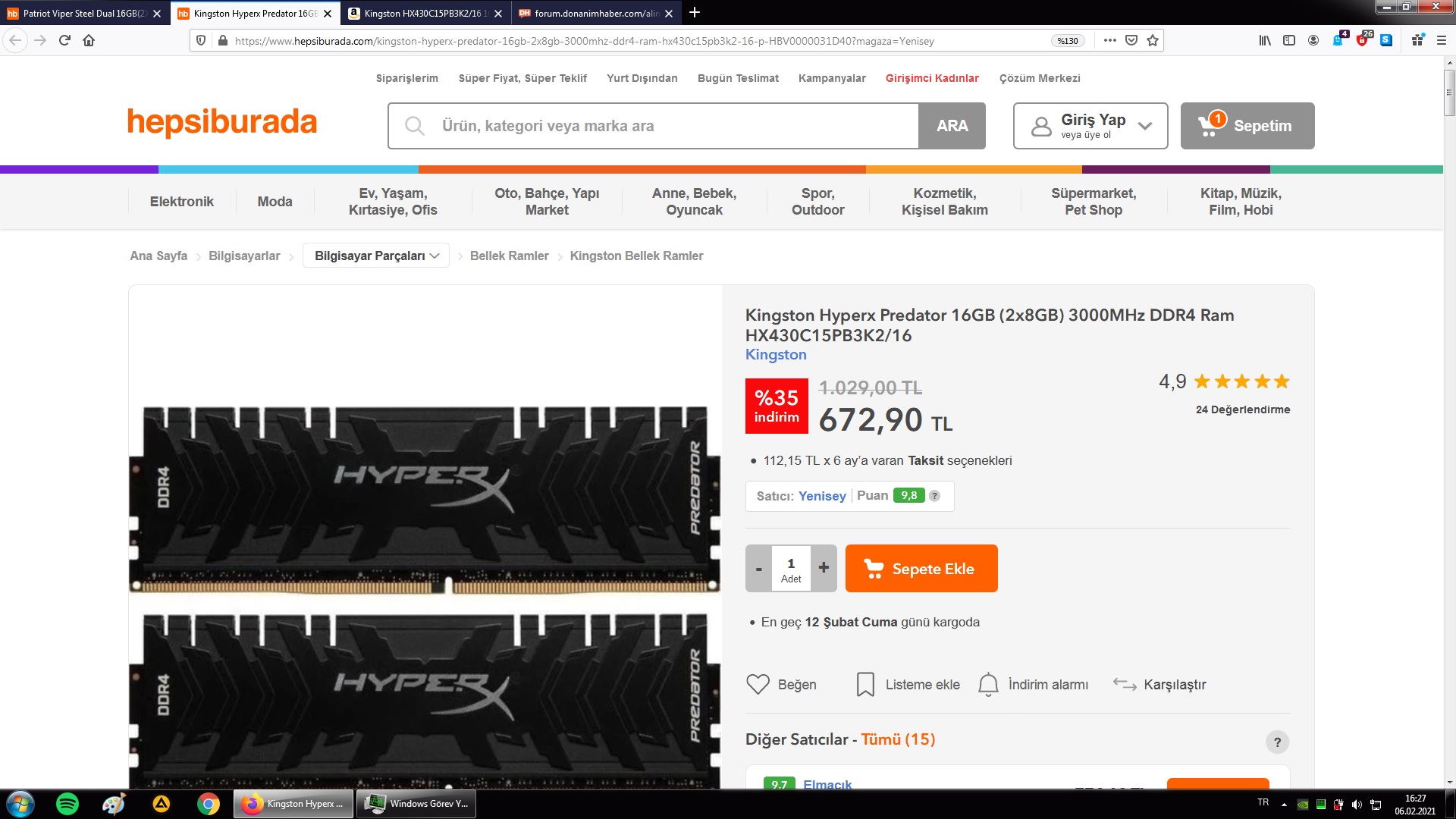Open the Moda category menu
The height and width of the screenshot is (819, 1456).
pos(275,202)
